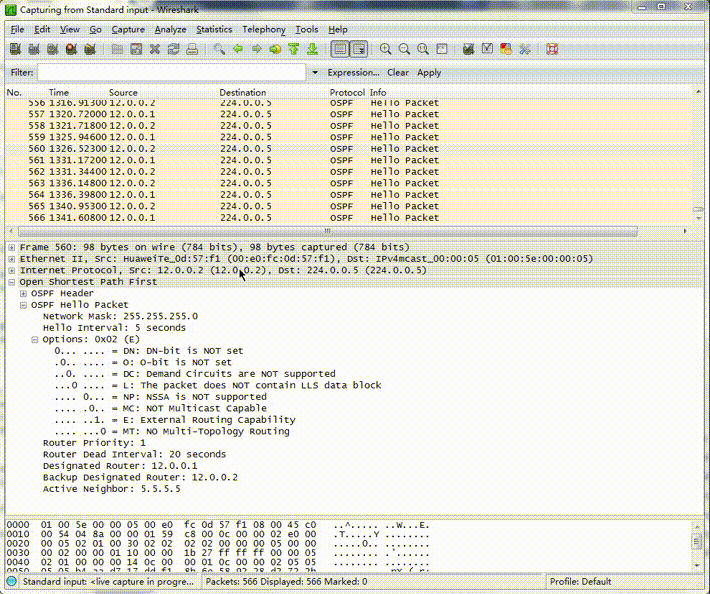Screen dimensions: 710x594
Task: Go to specific packet number icon
Action: 275,49
